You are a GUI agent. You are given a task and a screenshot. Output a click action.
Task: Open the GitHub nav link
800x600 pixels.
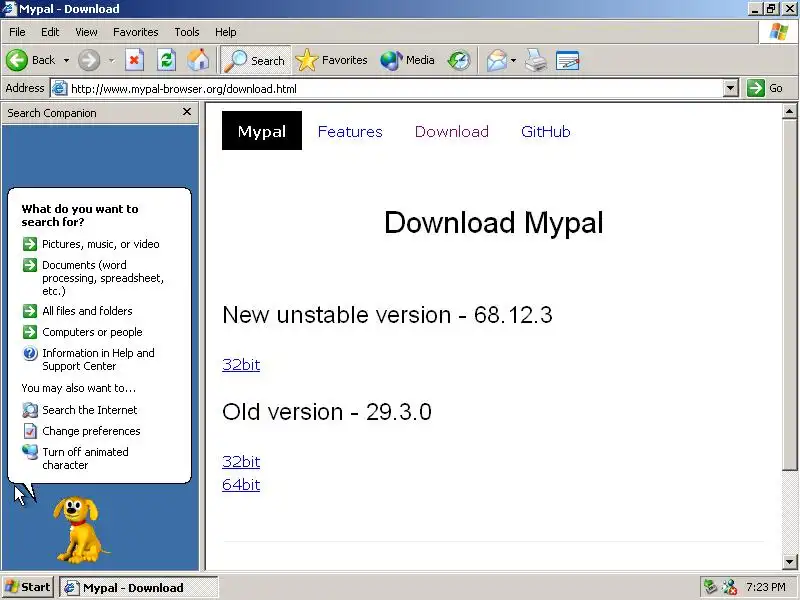[545, 132]
